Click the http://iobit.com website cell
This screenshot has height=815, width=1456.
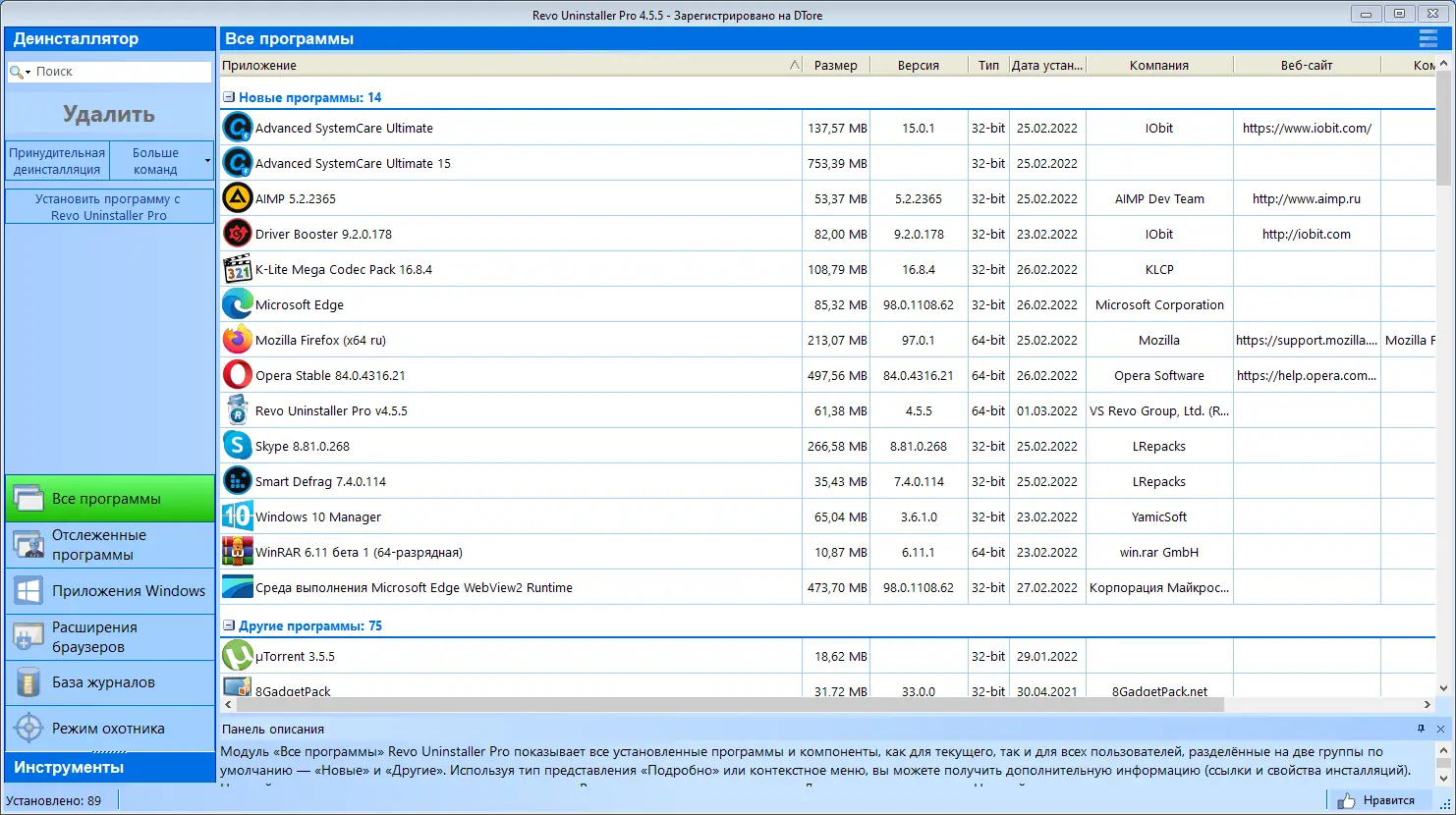click(x=1307, y=234)
